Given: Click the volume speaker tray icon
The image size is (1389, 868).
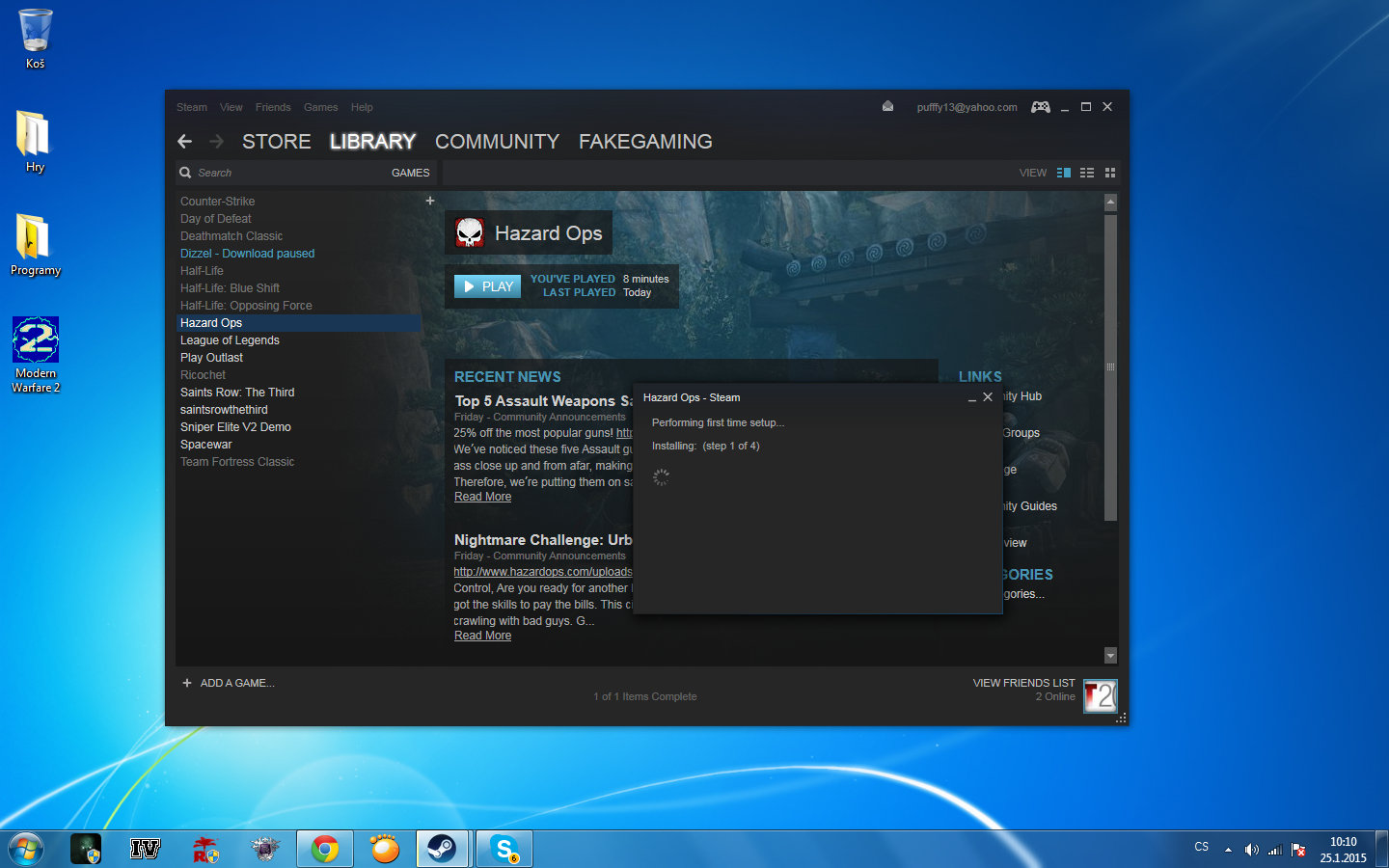Looking at the screenshot, I should pyautogui.click(x=1251, y=850).
